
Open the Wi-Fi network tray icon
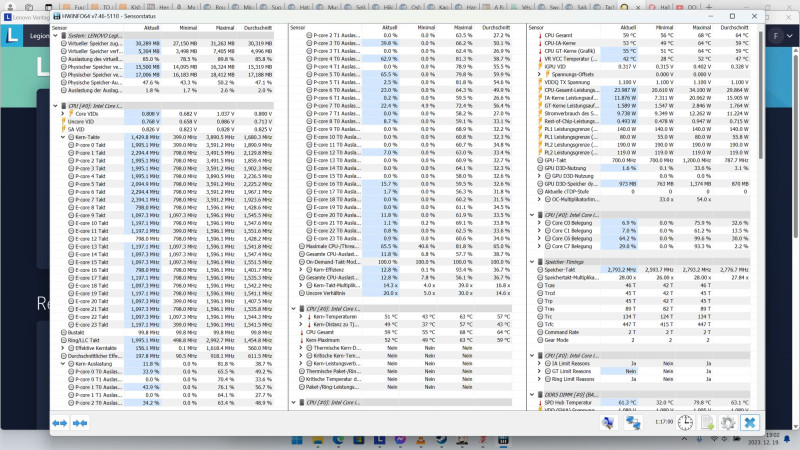(714, 439)
